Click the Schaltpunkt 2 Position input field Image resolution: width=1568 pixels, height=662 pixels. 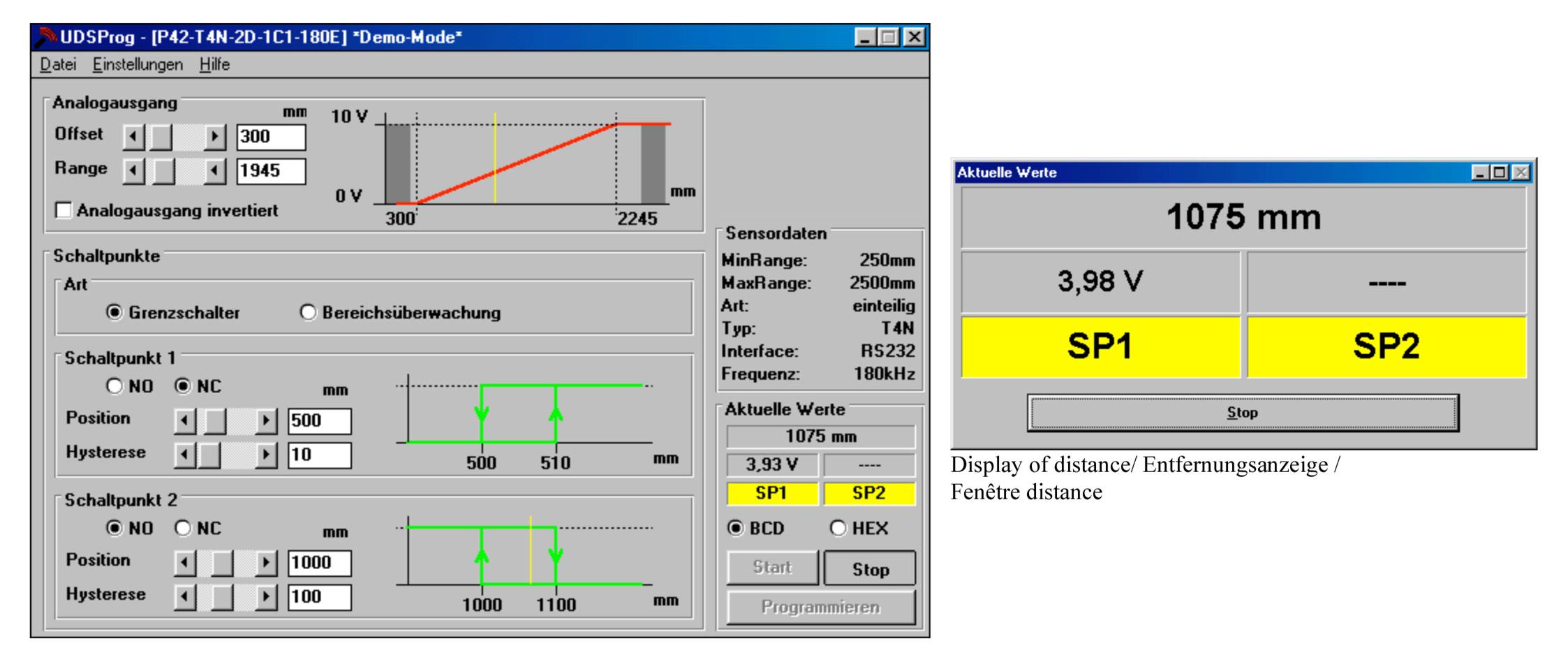(319, 563)
